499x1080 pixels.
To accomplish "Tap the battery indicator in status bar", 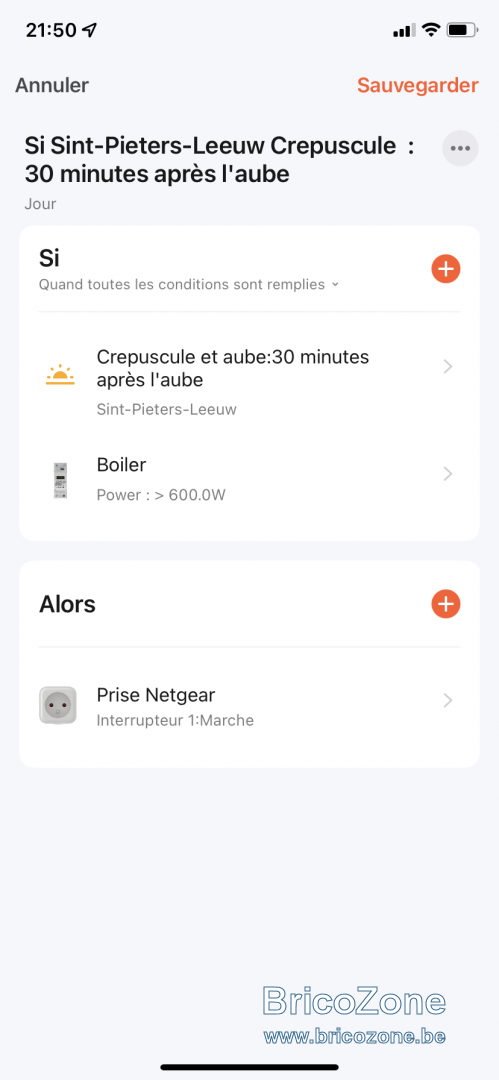I will coord(462,30).
